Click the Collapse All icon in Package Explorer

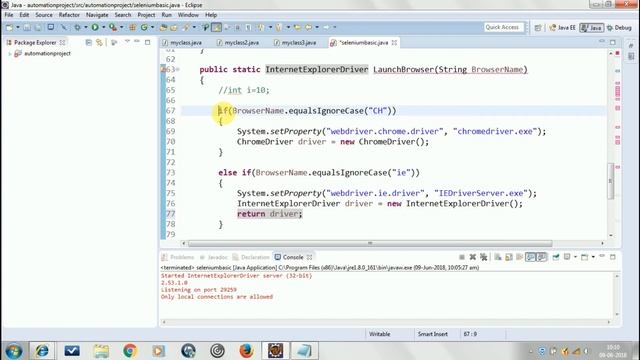point(89,42)
